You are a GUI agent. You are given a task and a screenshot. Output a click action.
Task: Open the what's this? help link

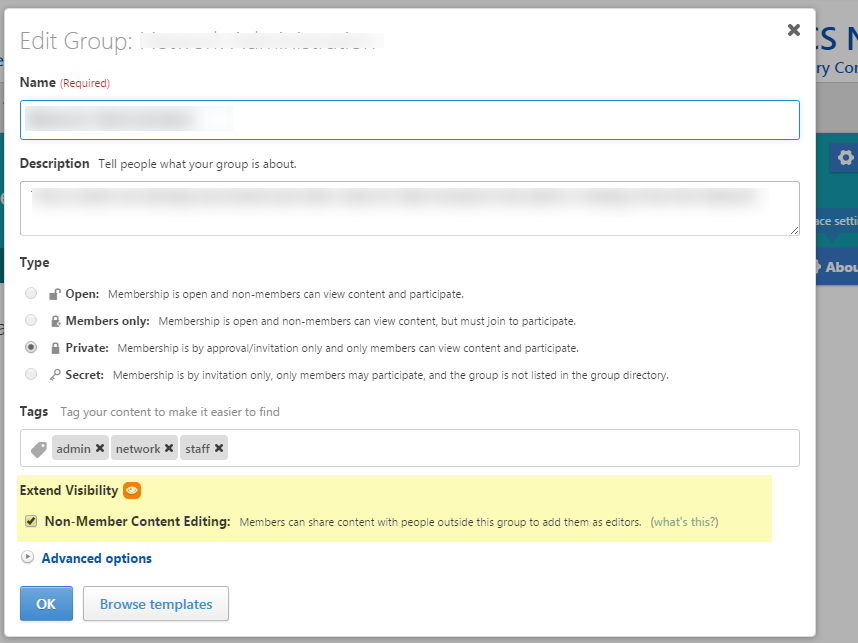(x=684, y=522)
